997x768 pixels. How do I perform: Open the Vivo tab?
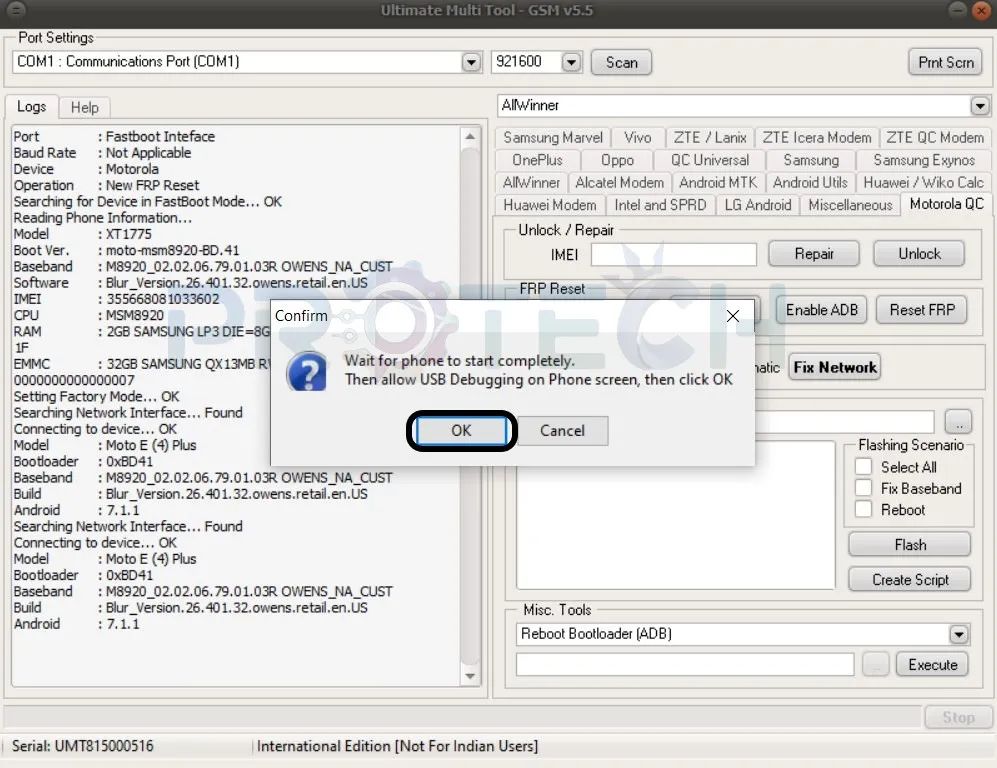point(638,138)
